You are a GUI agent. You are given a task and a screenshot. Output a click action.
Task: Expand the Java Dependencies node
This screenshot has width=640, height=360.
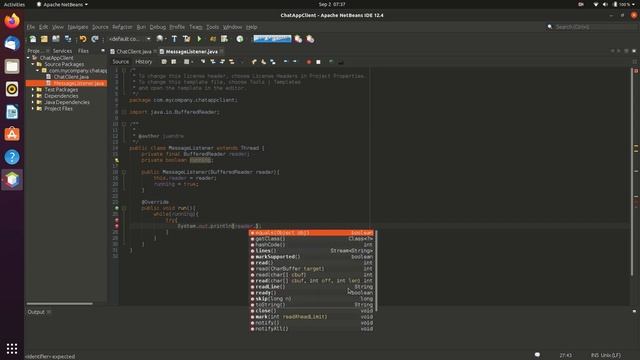(x=33, y=102)
